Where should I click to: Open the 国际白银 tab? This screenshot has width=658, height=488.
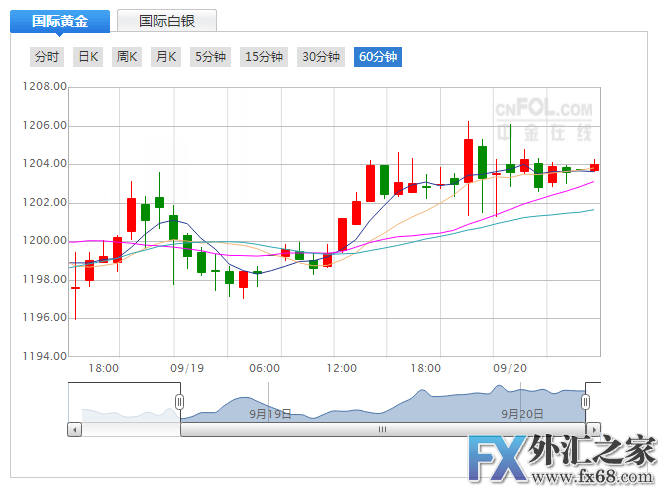point(167,21)
